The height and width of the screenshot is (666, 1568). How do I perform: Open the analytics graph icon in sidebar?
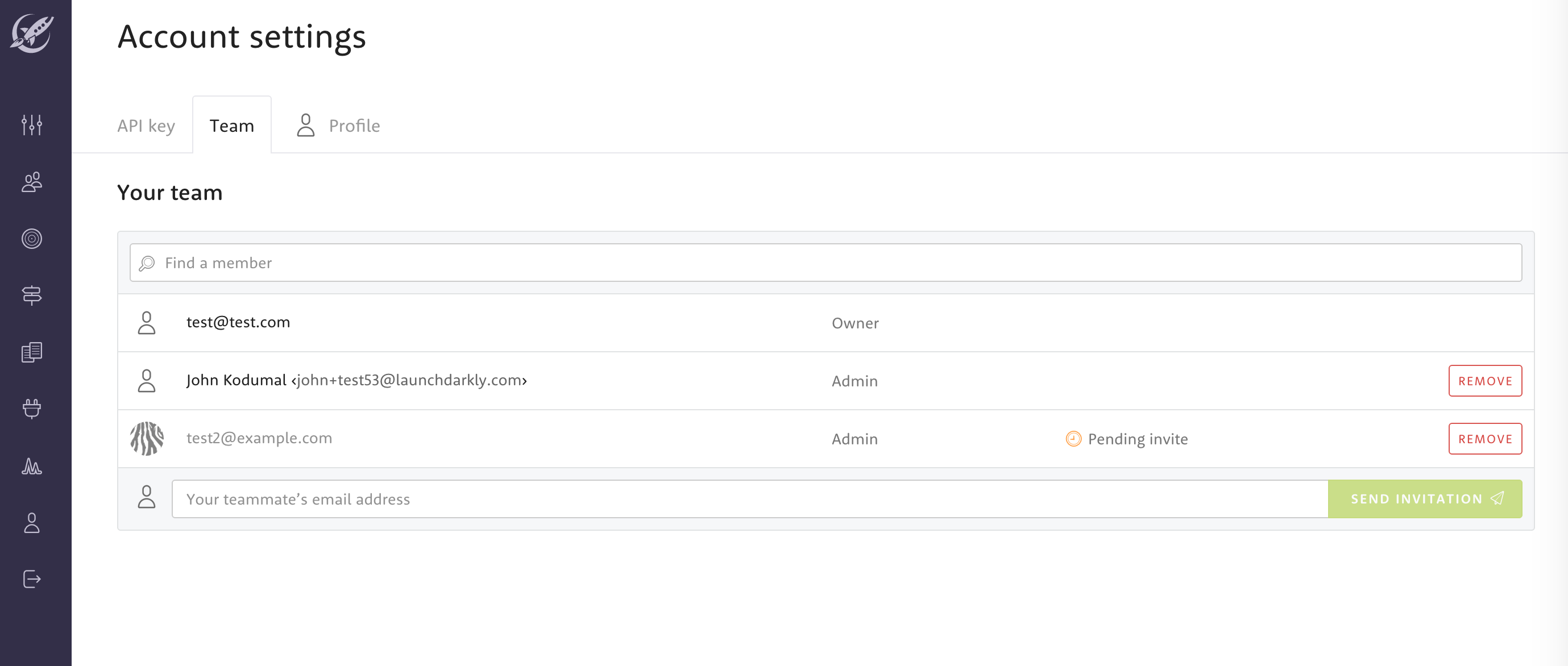(32, 466)
